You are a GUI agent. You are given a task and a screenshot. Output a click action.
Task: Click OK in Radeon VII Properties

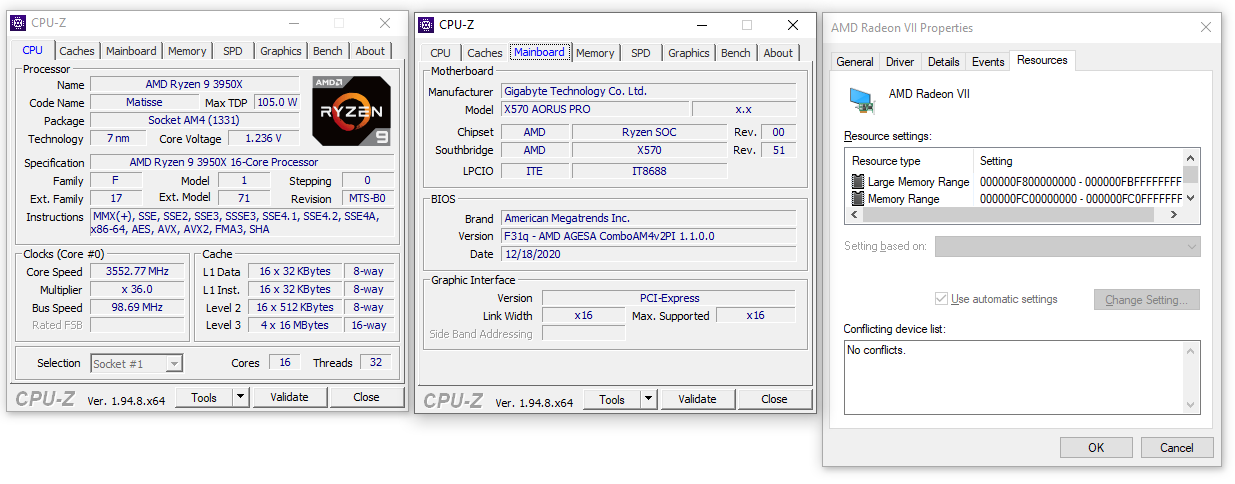[1096, 447]
